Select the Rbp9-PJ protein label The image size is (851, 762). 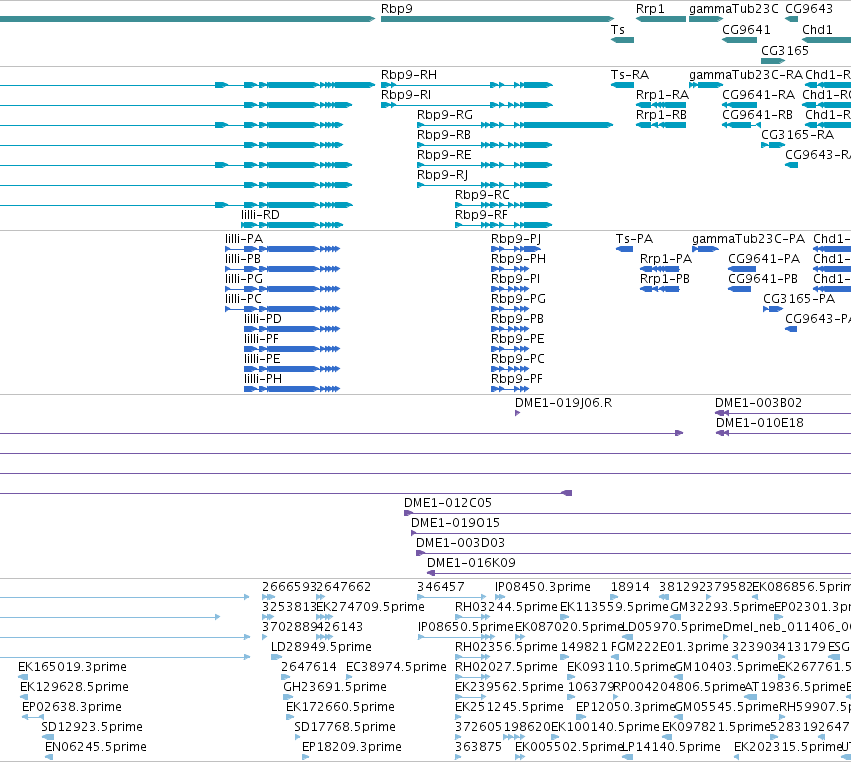point(516,239)
